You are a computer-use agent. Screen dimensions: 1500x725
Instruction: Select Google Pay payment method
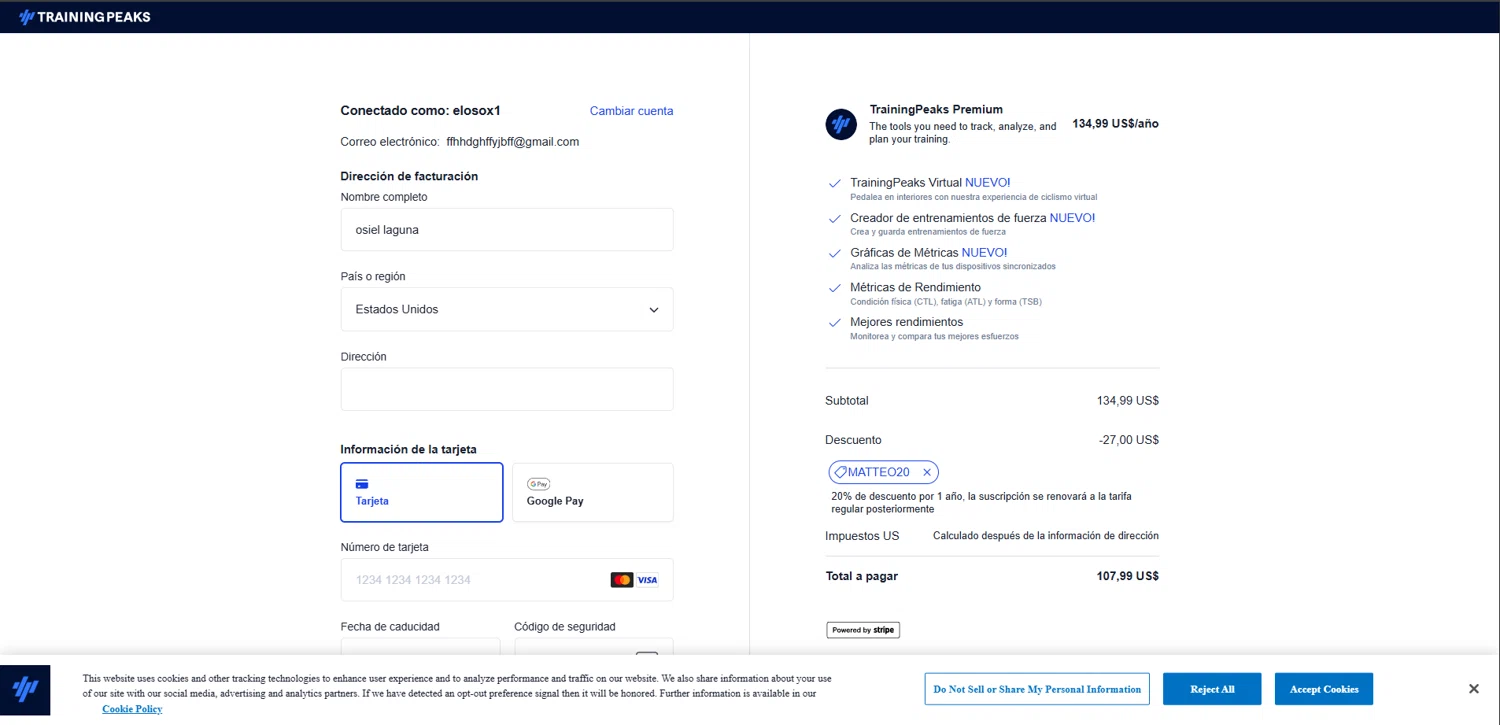pyautogui.click(x=593, y=492)
